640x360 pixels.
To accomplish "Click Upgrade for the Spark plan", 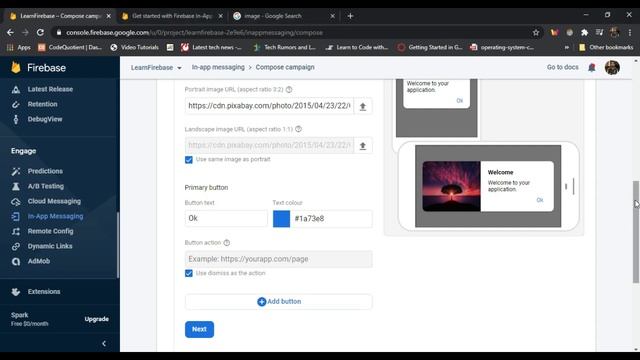I will point(97,319).
